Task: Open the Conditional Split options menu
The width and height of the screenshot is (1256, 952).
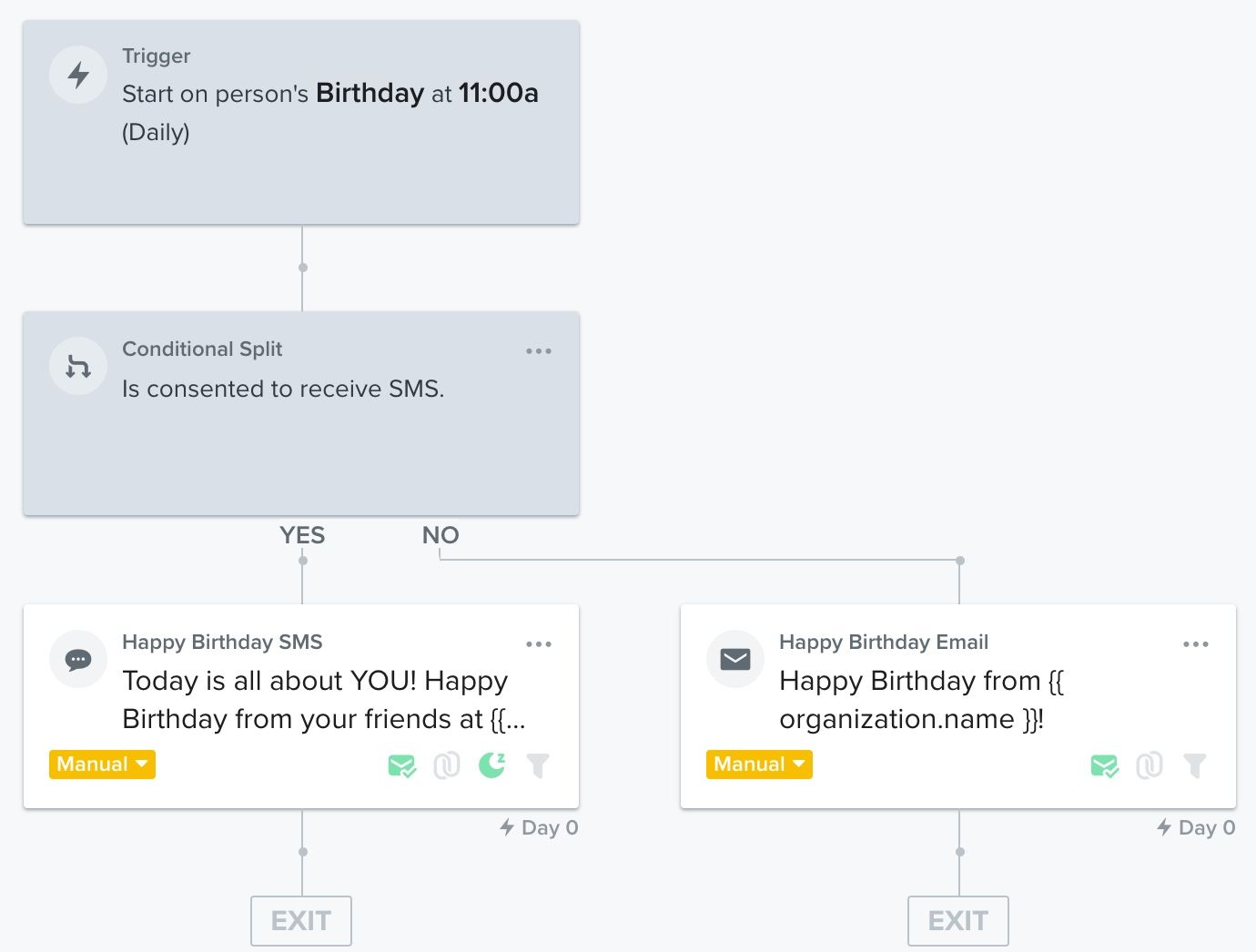Action: pyautogui.click(x=539, y=350)
